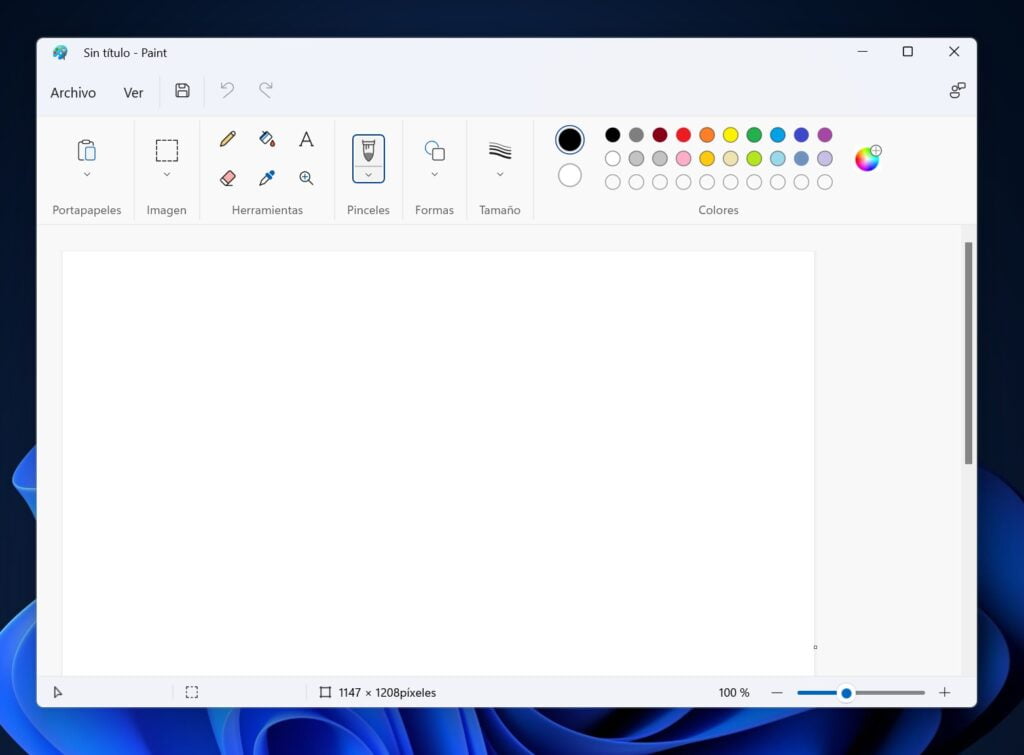Save the file with the floppy icon
This screenshot has height=755, width=1024.
182,91
